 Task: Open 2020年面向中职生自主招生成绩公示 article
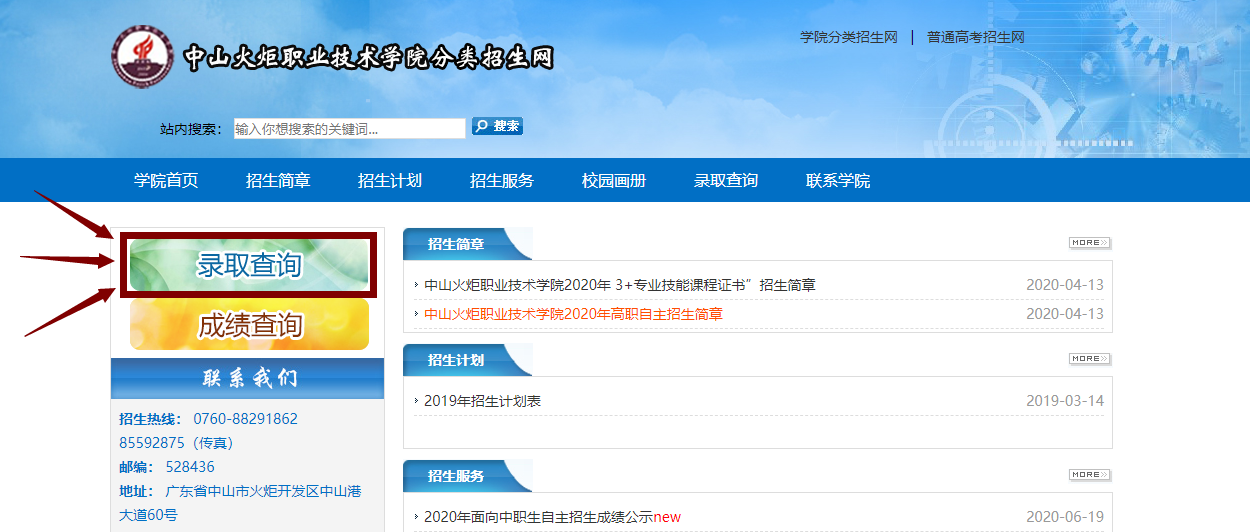(552, 517)
